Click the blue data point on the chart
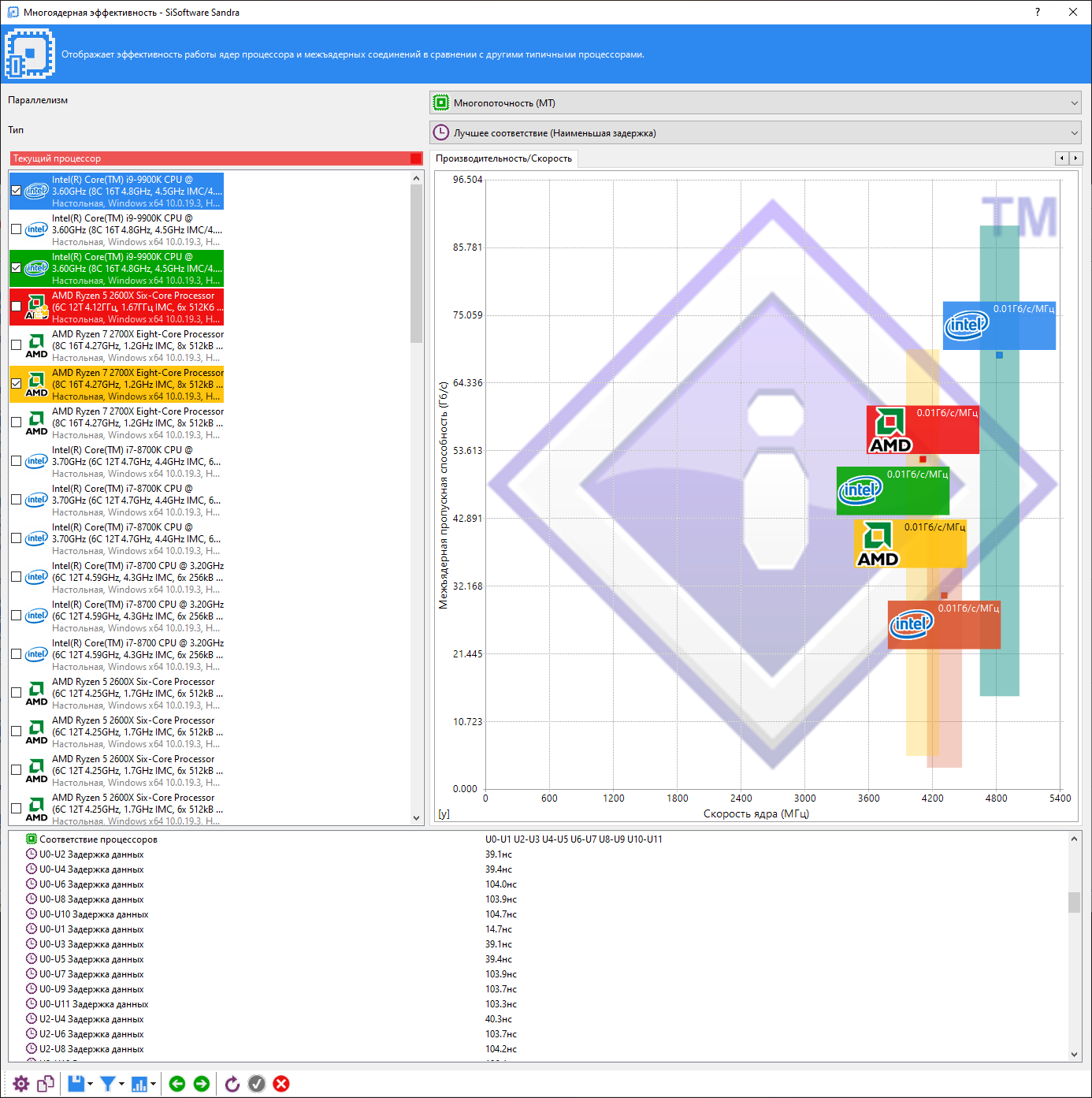The image size is (1092, 1098). pos(999,355)
